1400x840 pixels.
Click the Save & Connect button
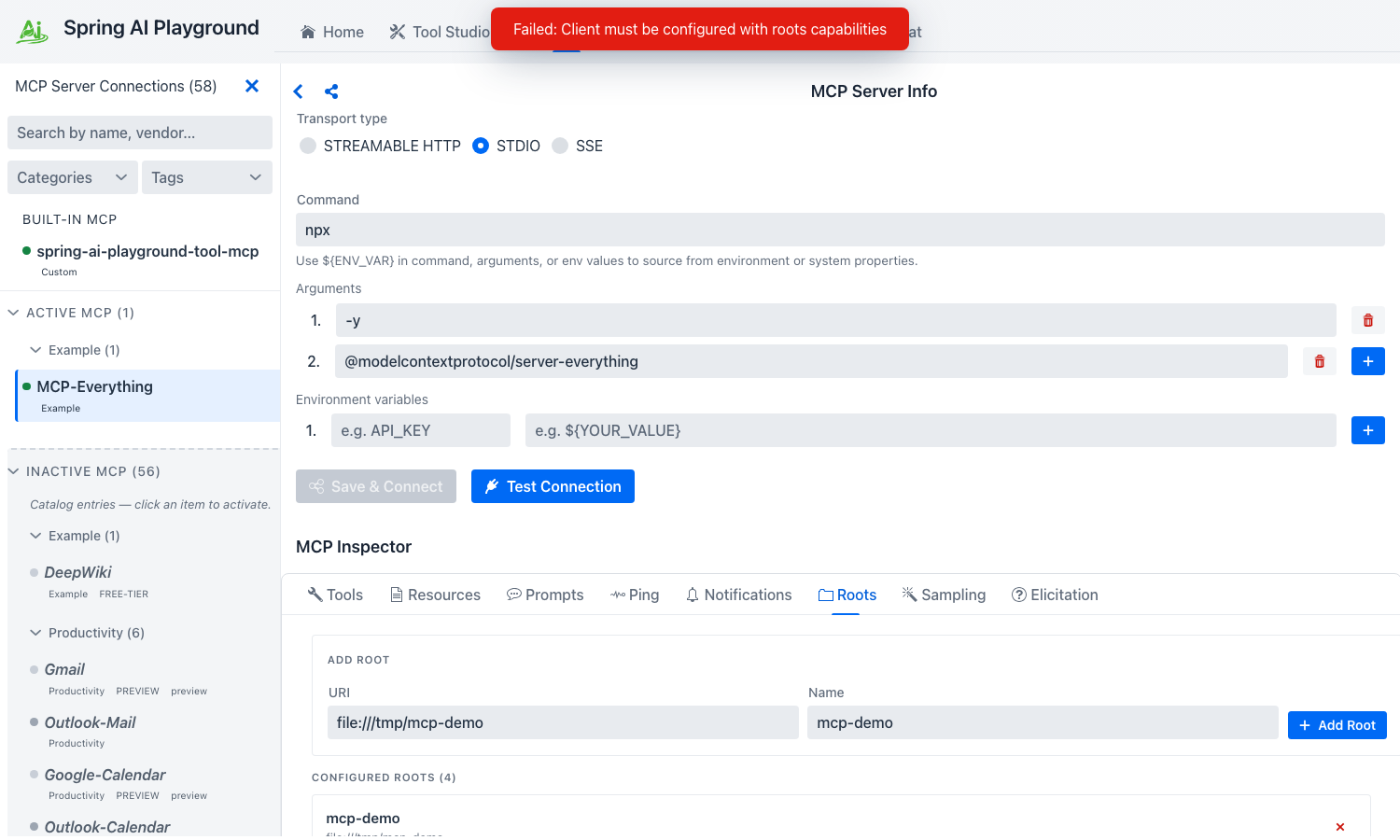pos(376,486)
